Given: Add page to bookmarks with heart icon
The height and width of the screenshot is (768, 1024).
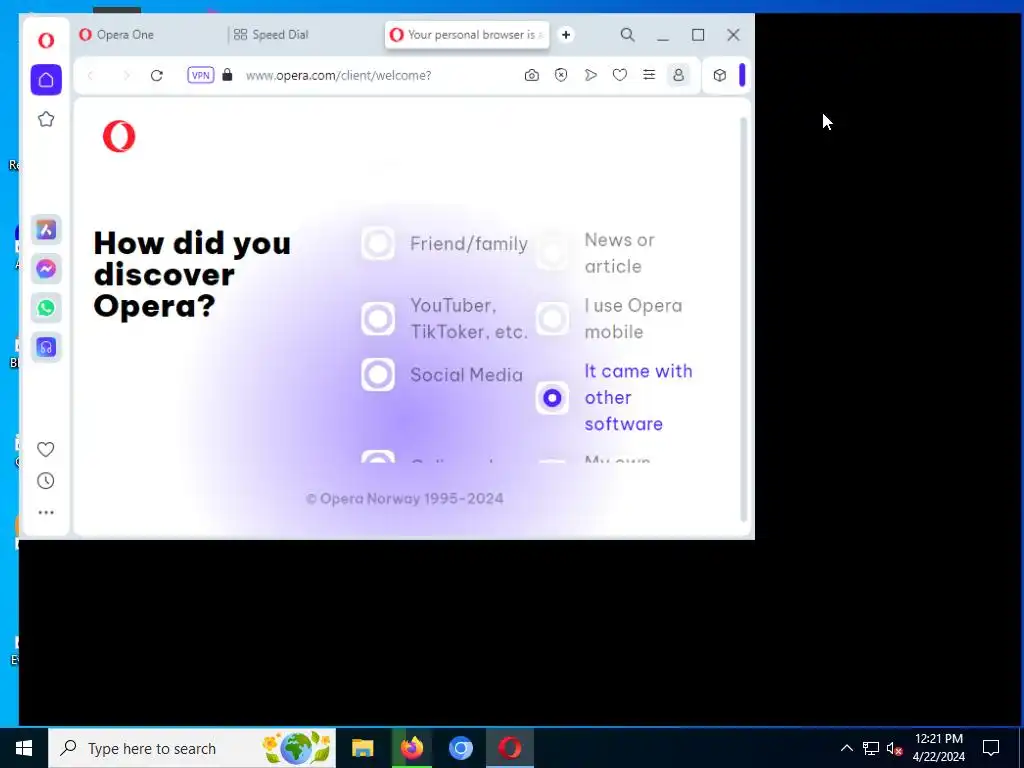Looking at the screenshot, I should point(620,75).
